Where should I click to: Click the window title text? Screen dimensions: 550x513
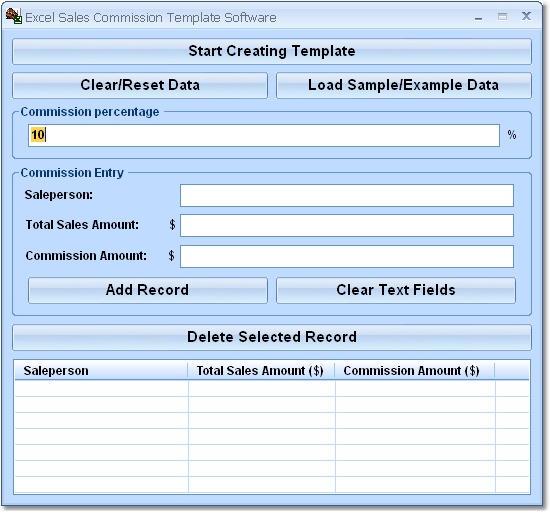[x=151, y=18]
